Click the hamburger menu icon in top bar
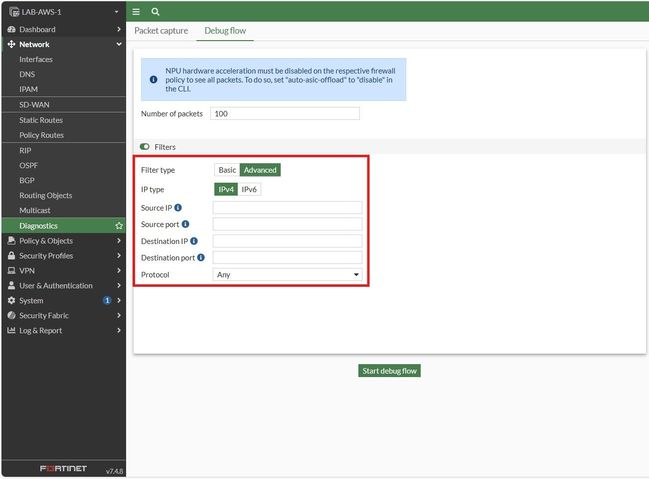The image size is (649, 479). (x=136, y=12)
